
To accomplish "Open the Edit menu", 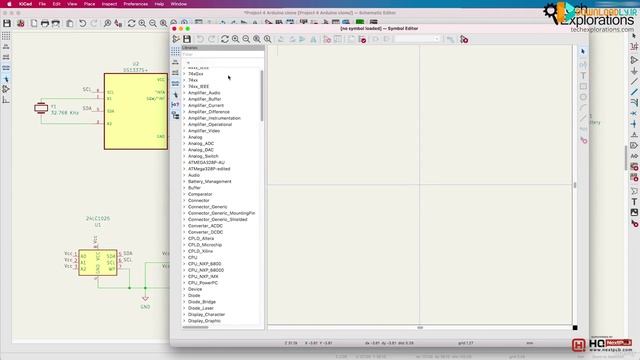I will [56, 4].
